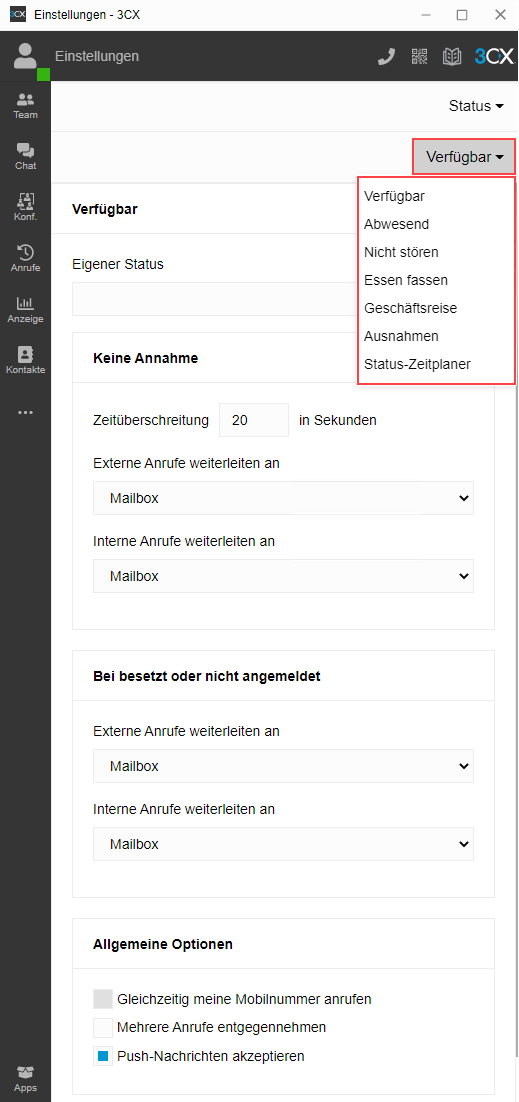Image resolution: width=519 pixels, height=1102 pixels.
Task: Open the Chat sidebar icon
Action: point(25,156)
